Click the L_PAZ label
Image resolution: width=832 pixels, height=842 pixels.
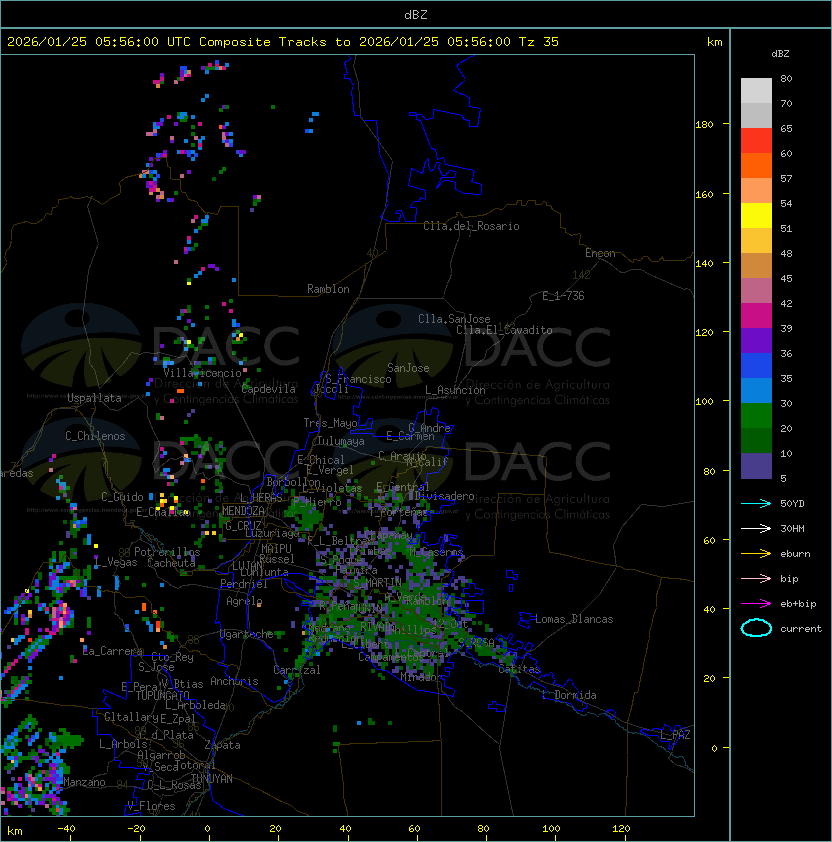(x=675, y=735)
